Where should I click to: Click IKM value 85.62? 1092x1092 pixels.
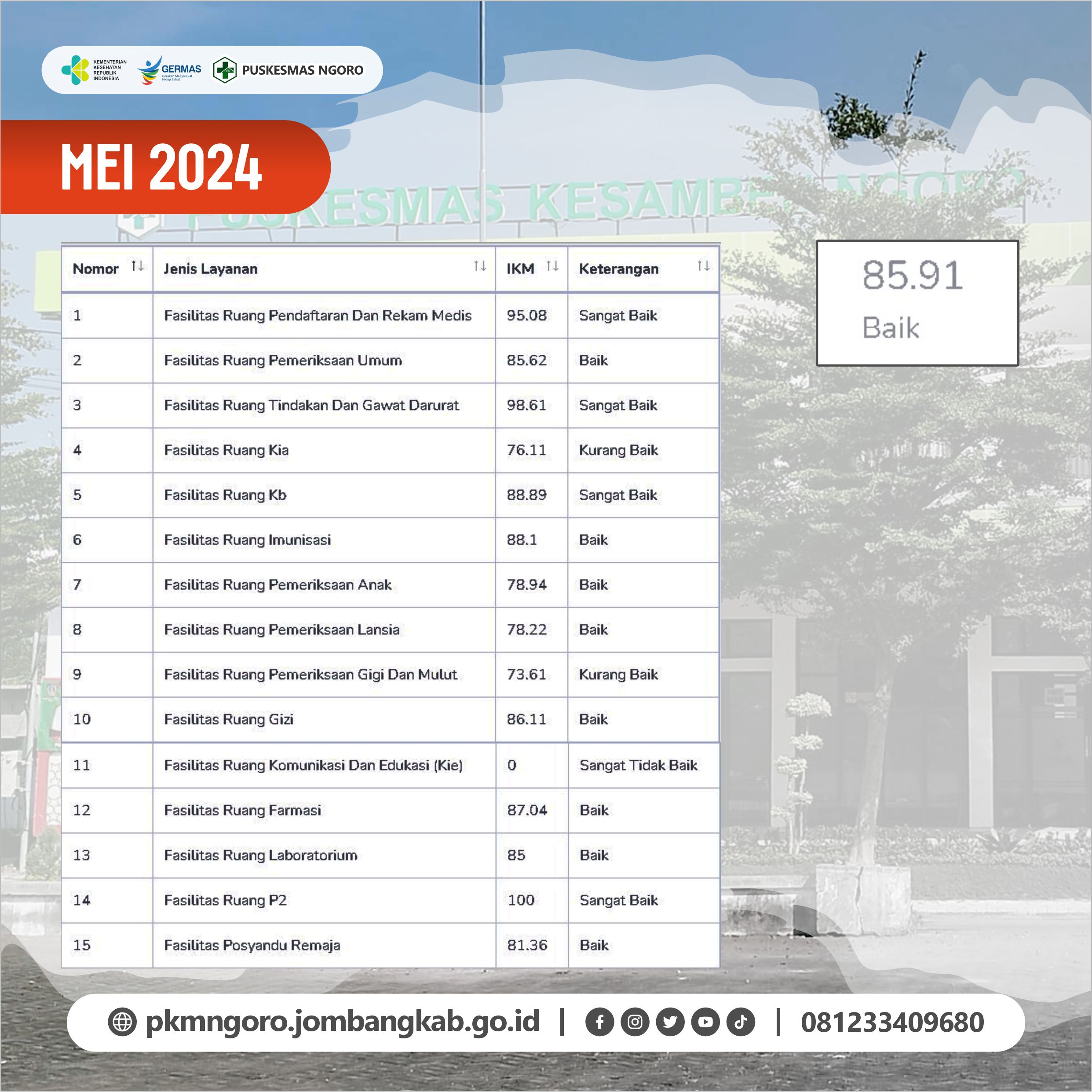(526, 360)
